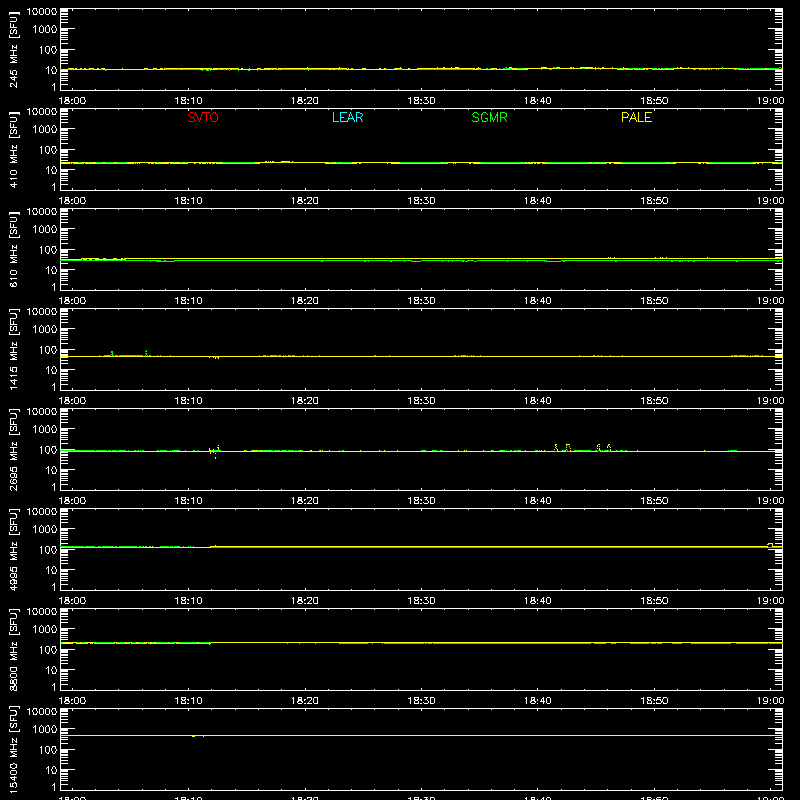Click the yellow PALE station label
The image size is (800, 800).
tap(636, 117)
